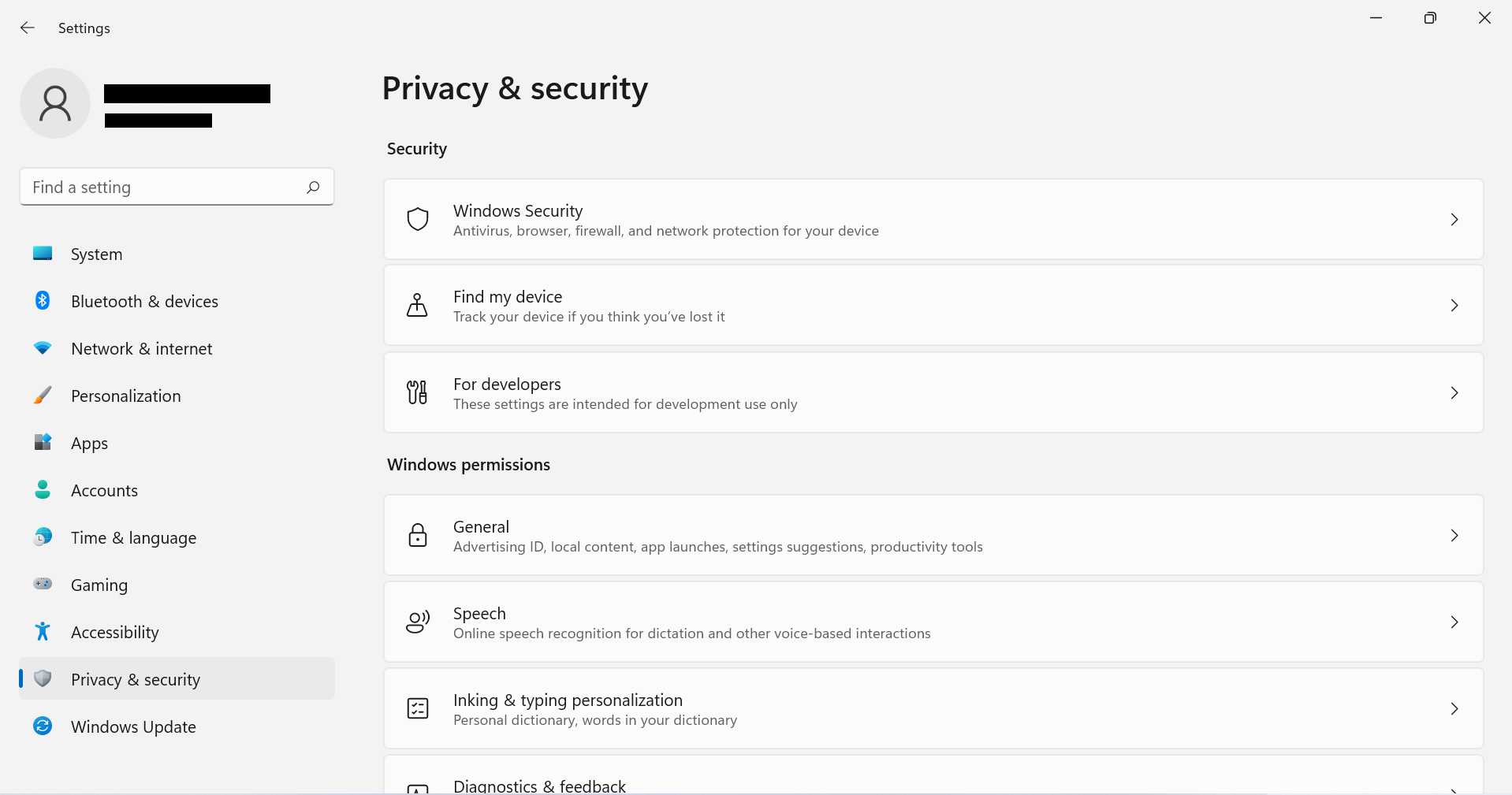Switch to the Accounts section

(104, 490)
